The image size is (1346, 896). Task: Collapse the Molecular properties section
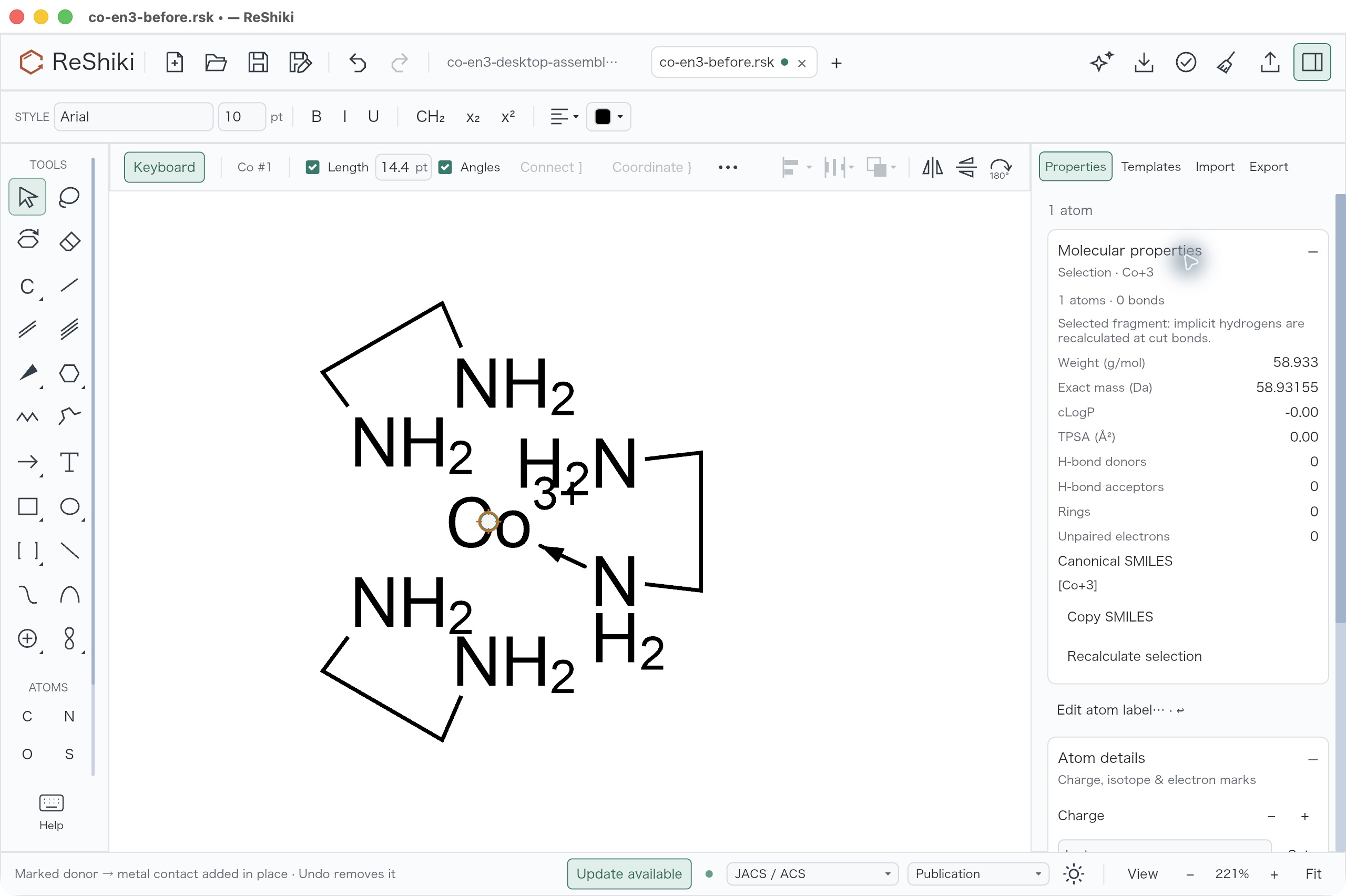pos(1312,251)
